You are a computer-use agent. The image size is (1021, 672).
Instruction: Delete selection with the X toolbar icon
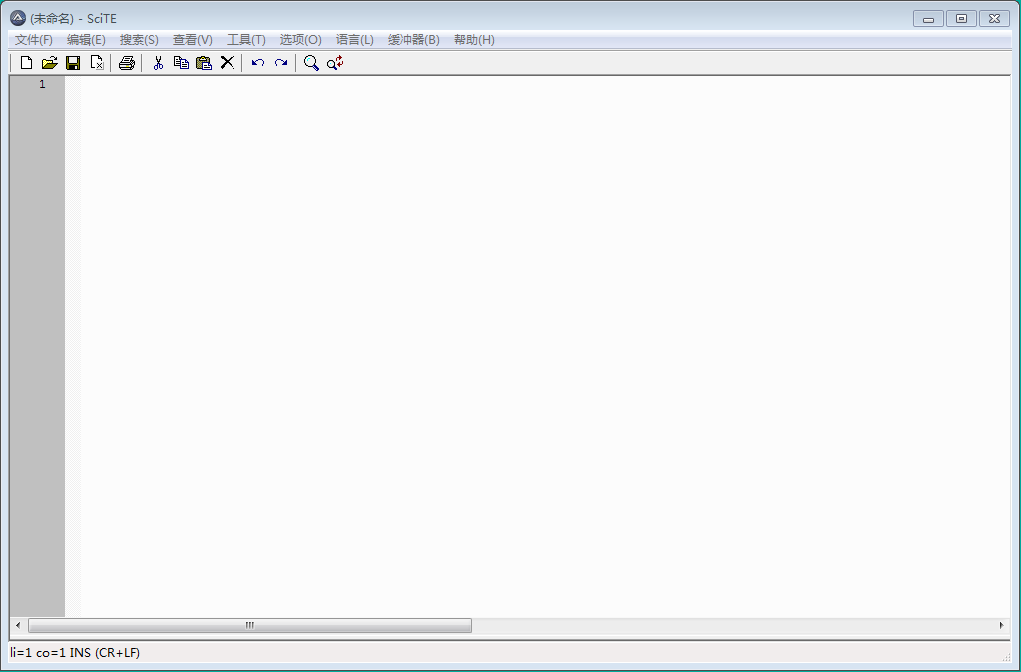[227, 63]
